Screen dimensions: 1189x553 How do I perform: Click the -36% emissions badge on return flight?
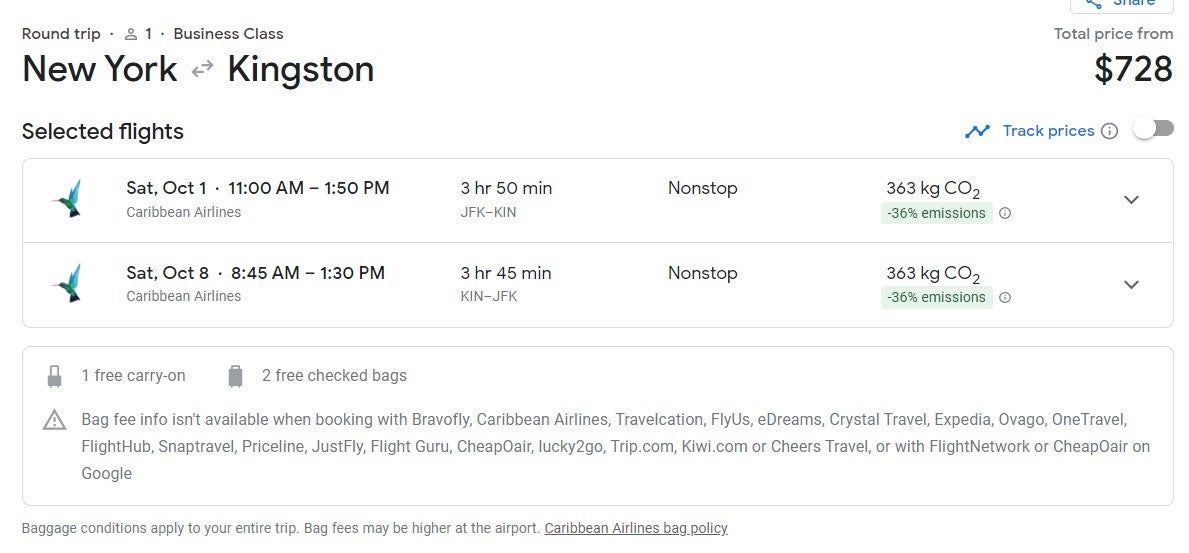[936, 297]
